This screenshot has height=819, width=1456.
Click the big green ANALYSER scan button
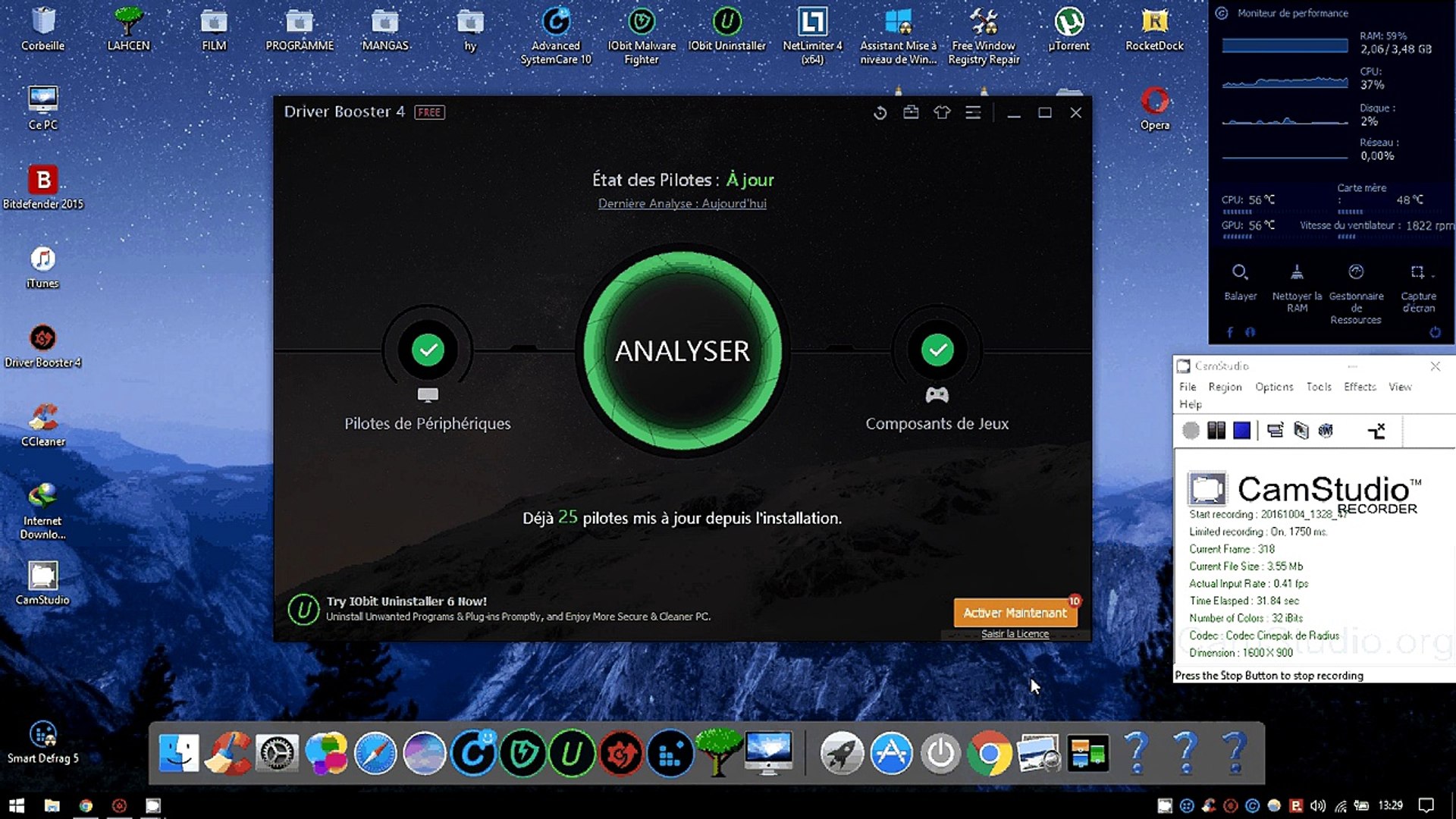click(682, 351)
